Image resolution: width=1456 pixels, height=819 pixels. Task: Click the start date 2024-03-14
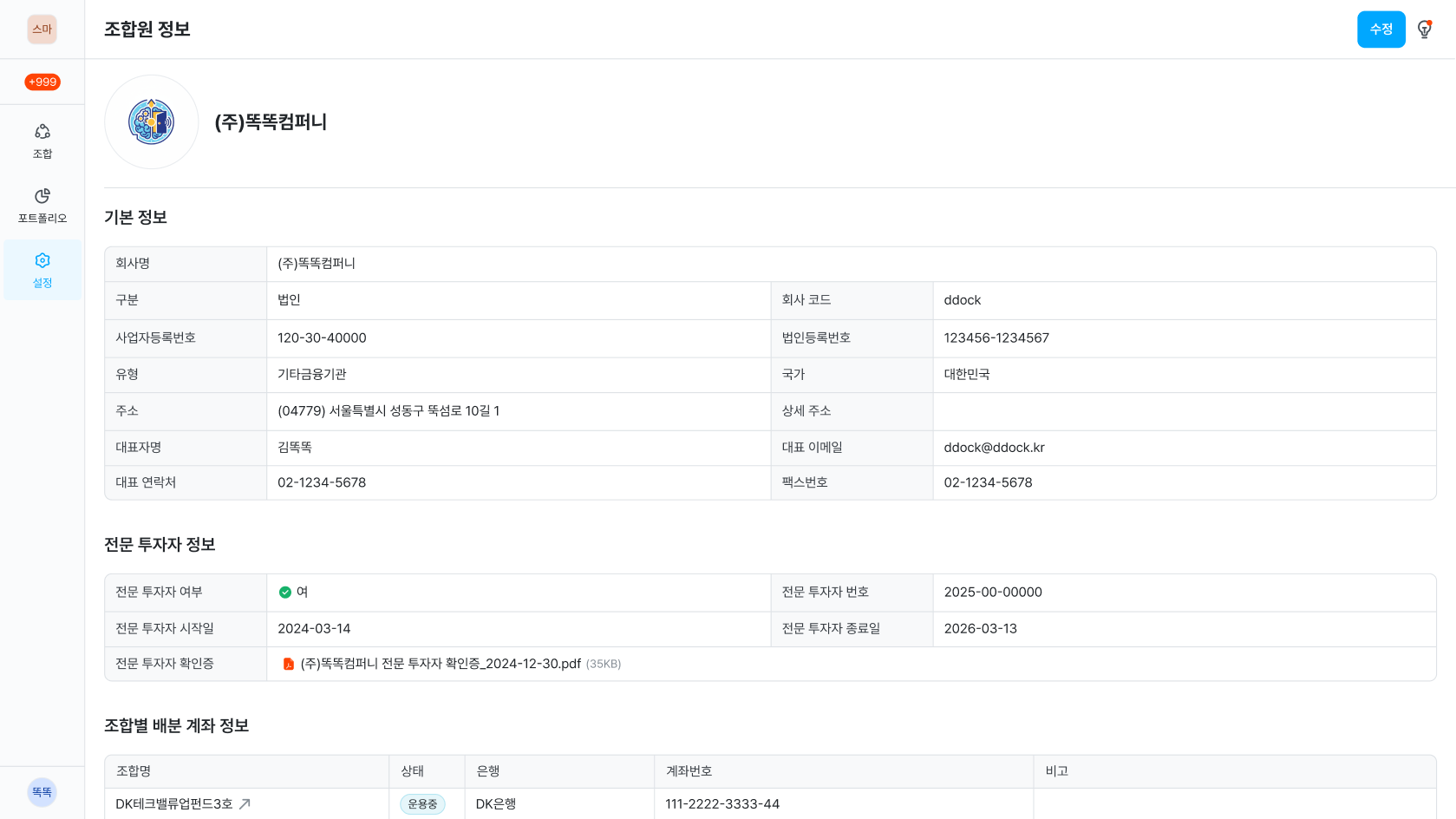click(x=314, y=629)
